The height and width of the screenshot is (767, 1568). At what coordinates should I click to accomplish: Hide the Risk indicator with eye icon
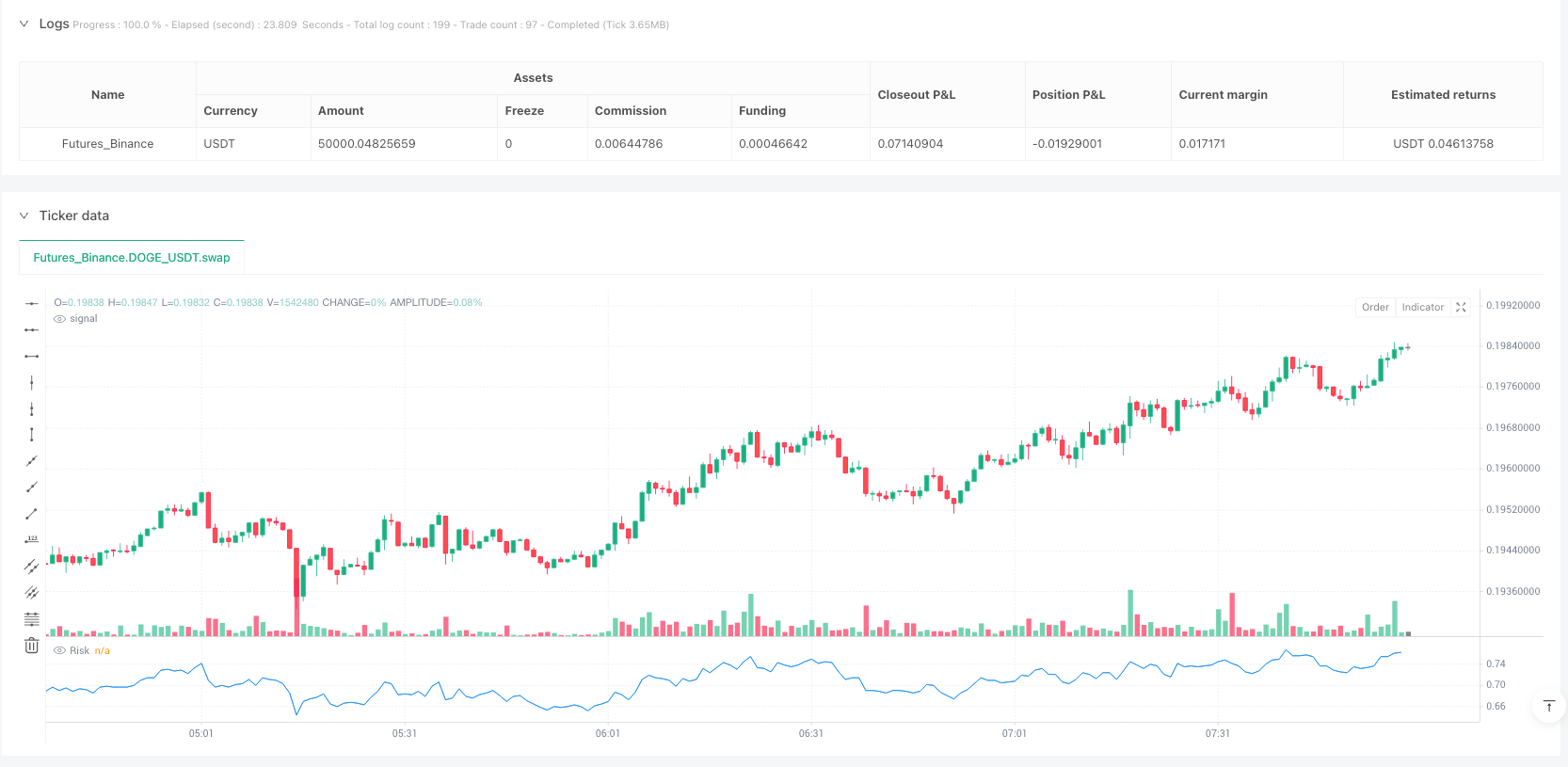pyautogui.click(x=60, y=651)
